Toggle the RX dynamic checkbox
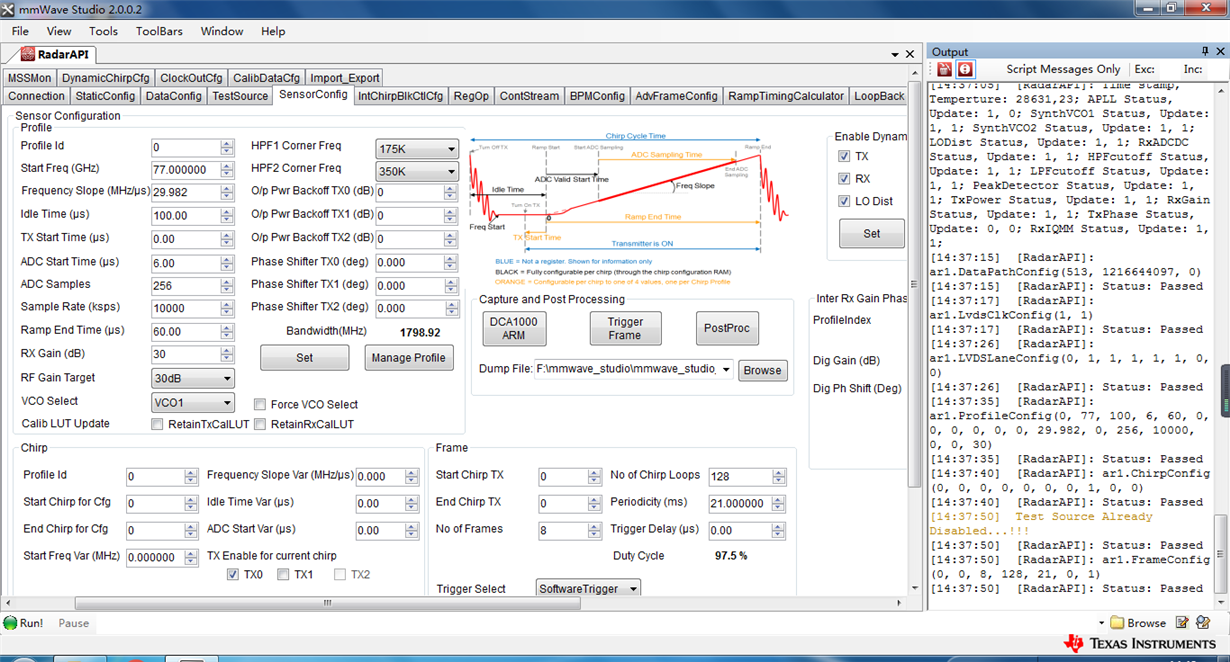This screenshot has width=1230, height=662. (845, 179)
